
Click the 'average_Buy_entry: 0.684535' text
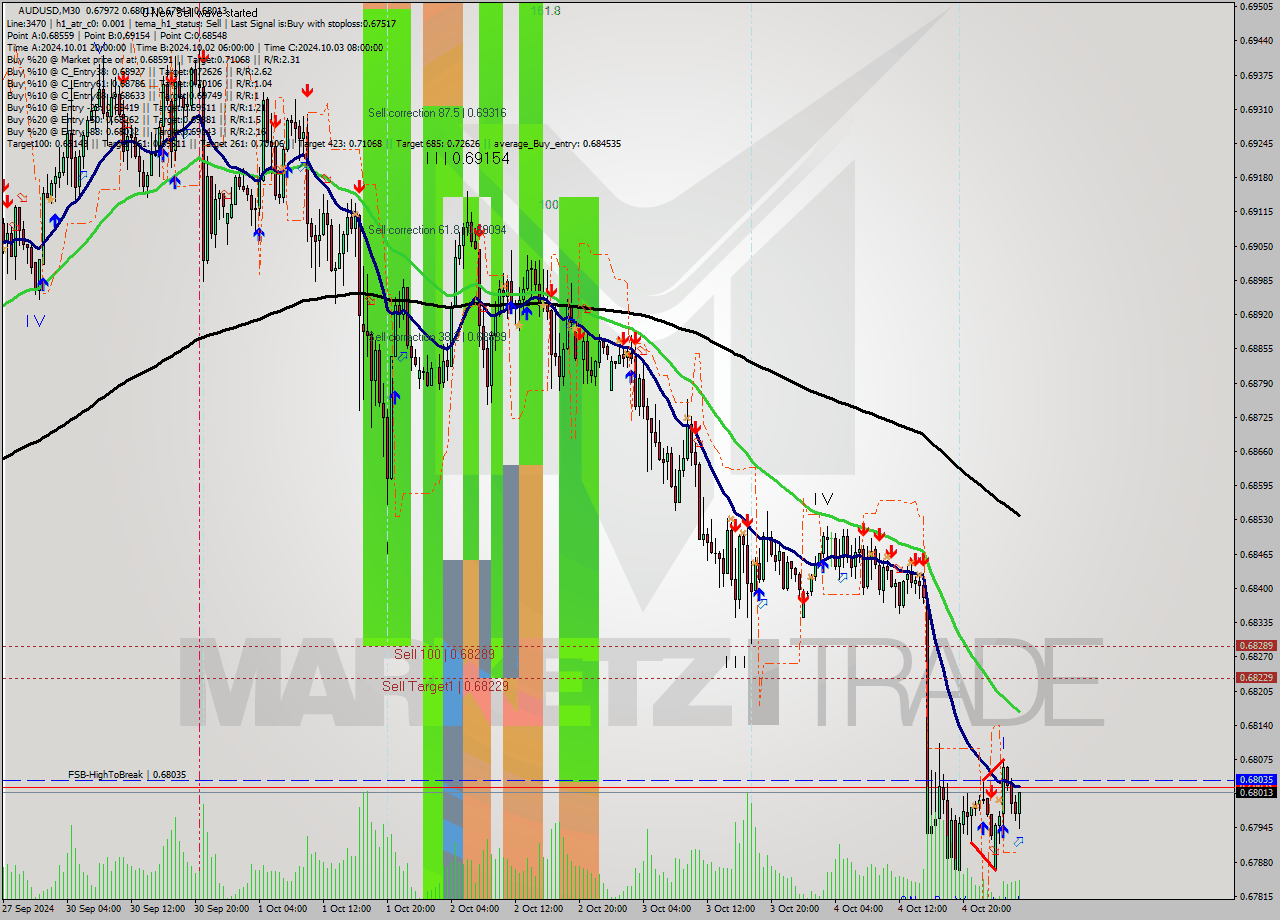557,144
